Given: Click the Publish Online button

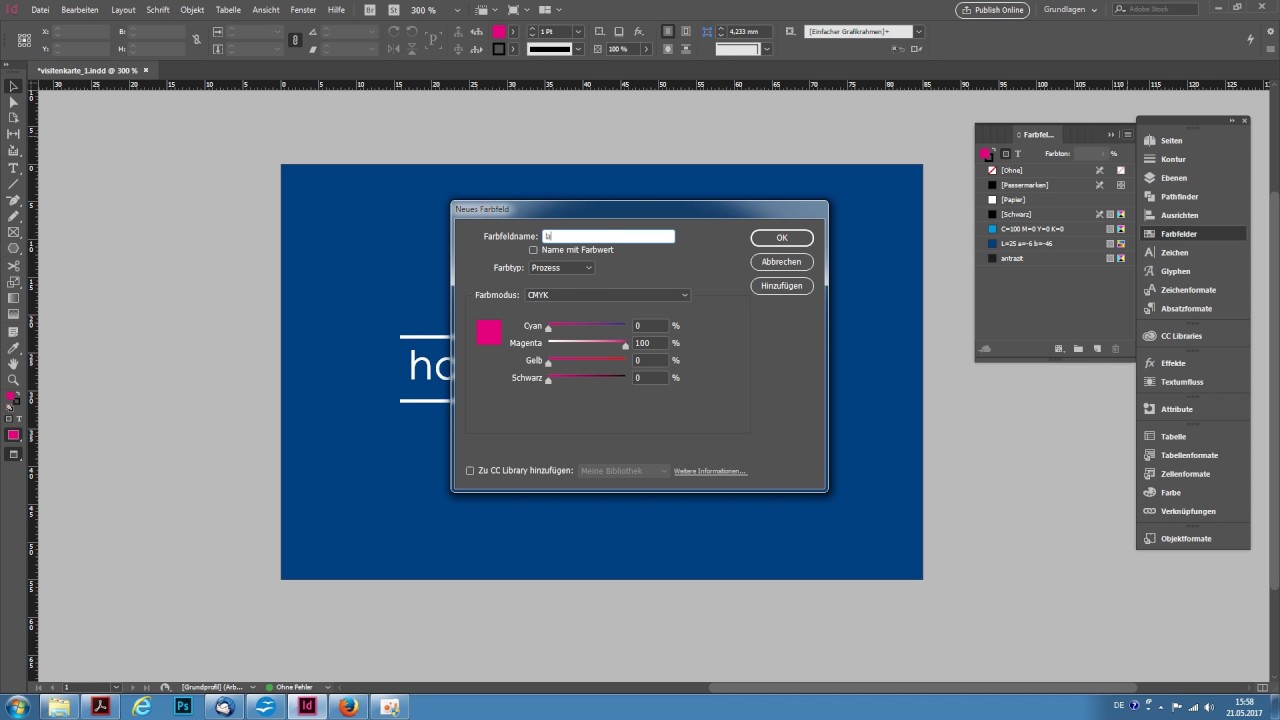Looking at the screenshot, I should (992, 10).
